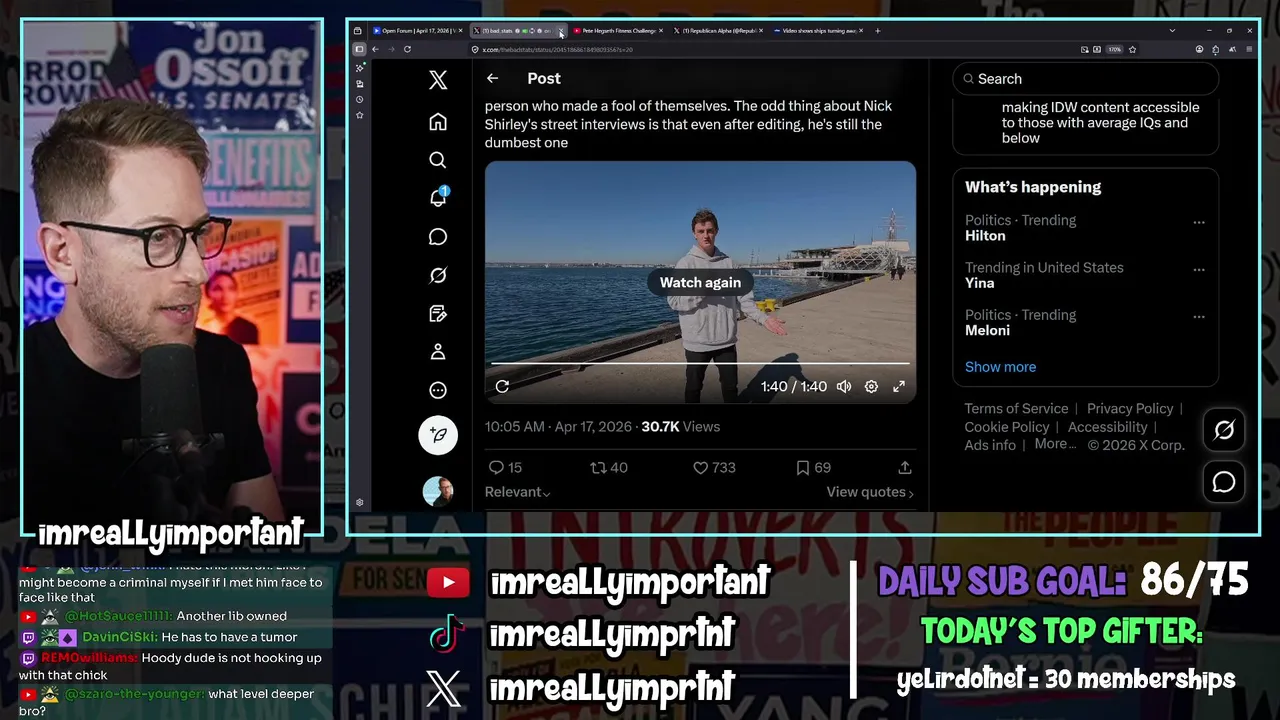Replay the video with the replay icon
Viewport: 1280px width, 720px height.
tap(502, 386)
